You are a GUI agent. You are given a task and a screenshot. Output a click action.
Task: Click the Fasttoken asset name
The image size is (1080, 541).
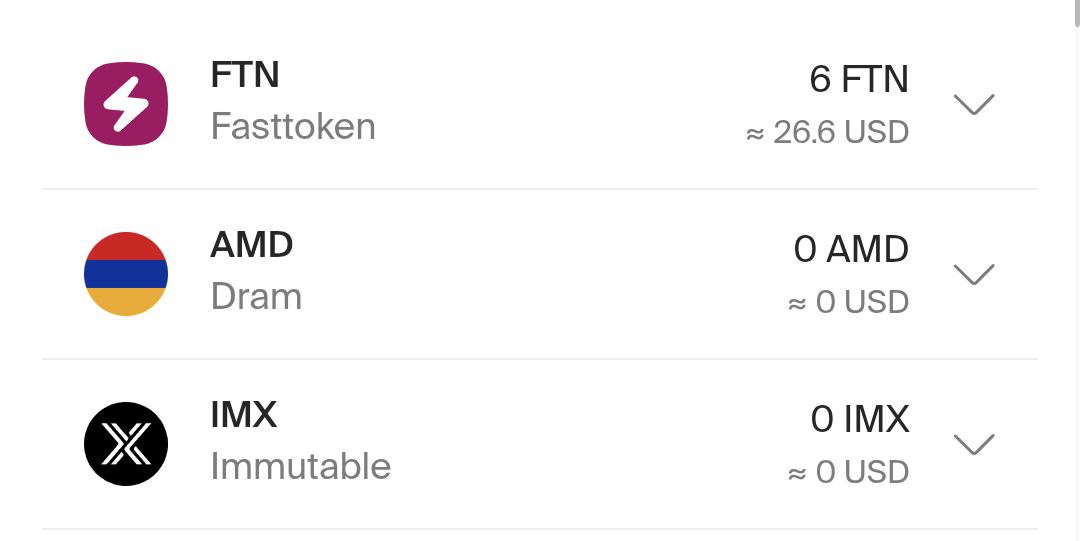pos(293,127)
